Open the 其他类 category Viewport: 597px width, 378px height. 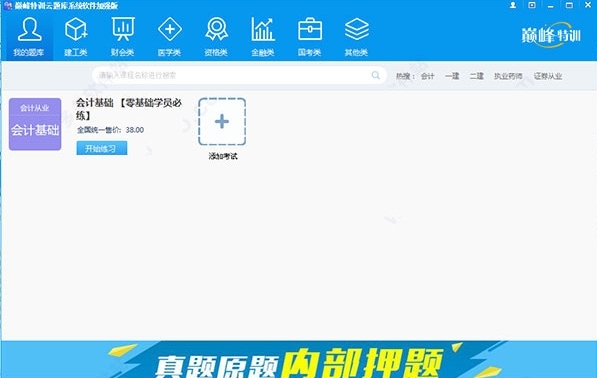[x=356, y=37]
